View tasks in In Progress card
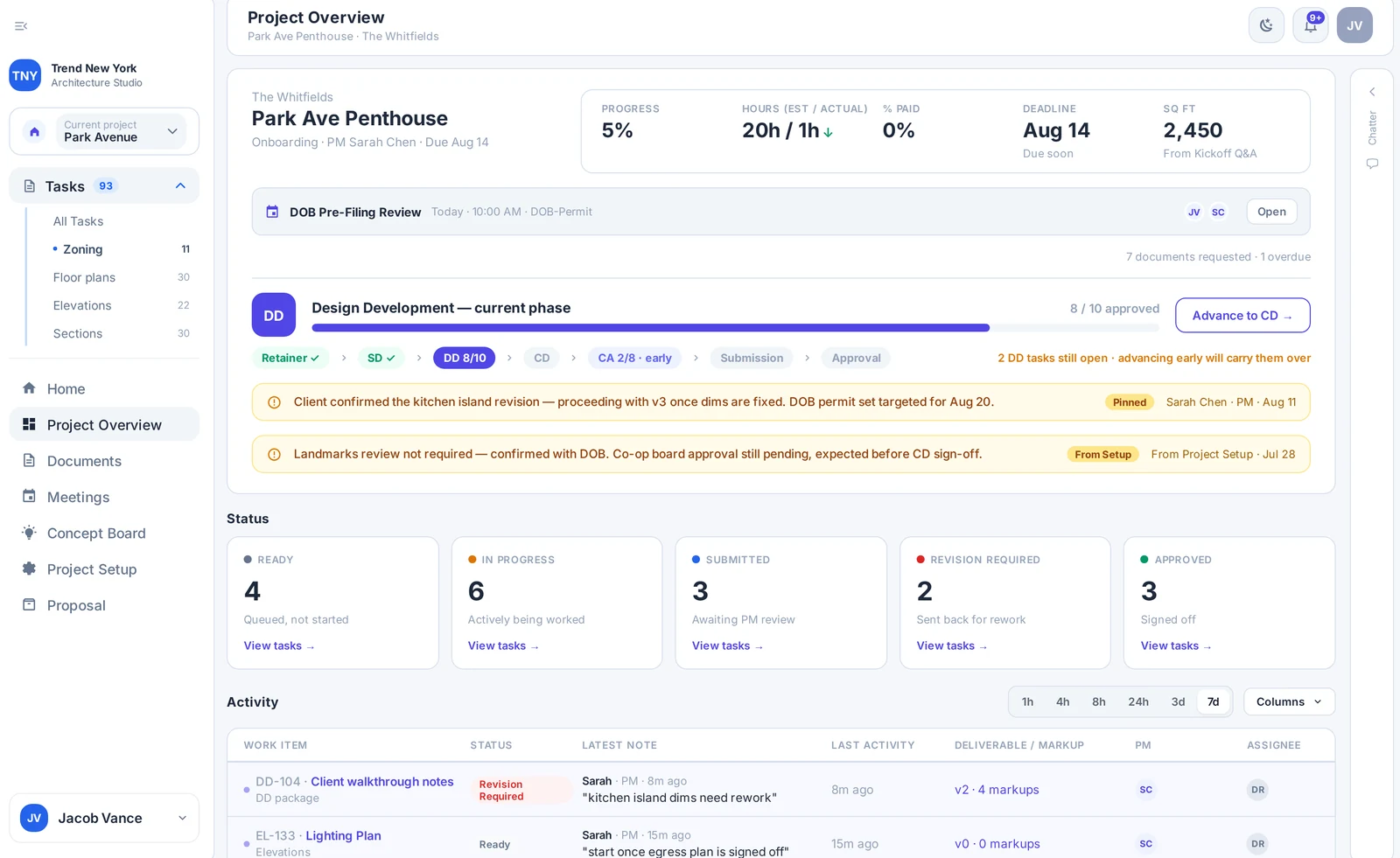1400x858 pixels. (503, 645)
